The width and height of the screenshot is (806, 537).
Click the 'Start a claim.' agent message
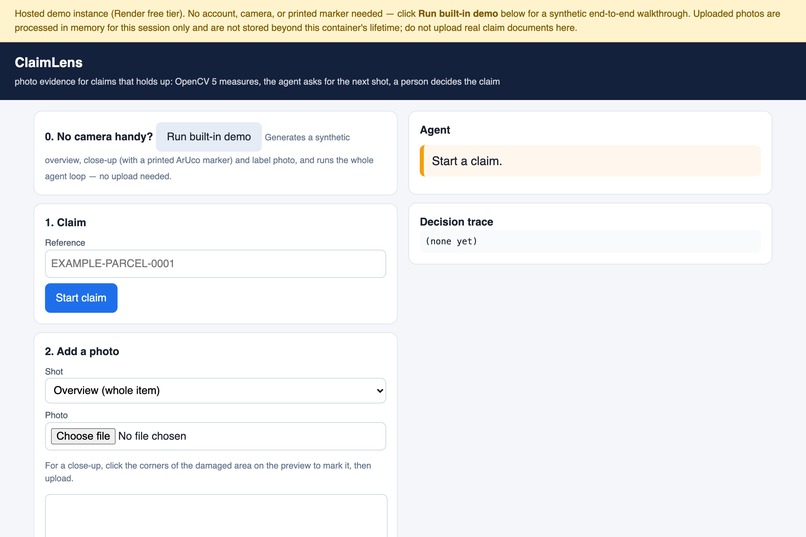click(590, 161)
